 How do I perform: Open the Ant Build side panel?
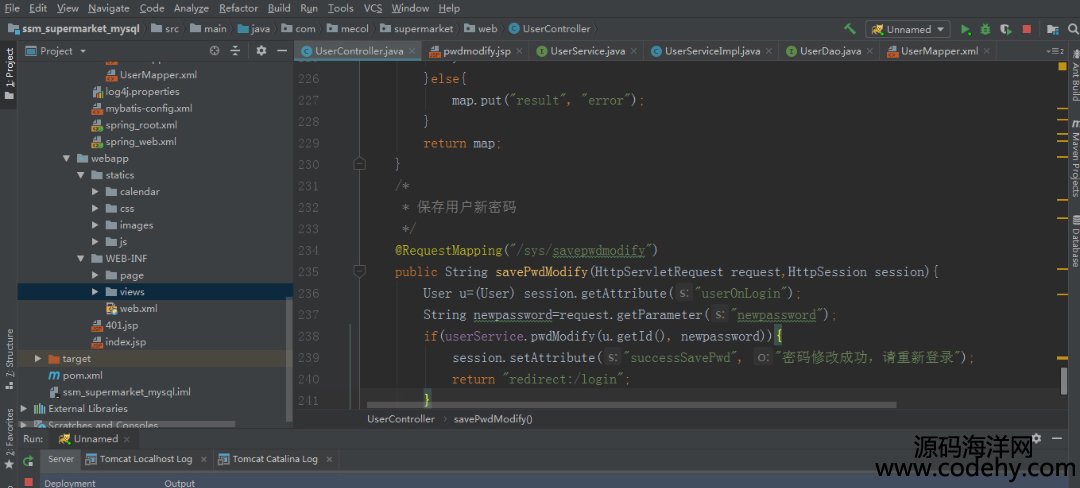(x=1074, y=74)
